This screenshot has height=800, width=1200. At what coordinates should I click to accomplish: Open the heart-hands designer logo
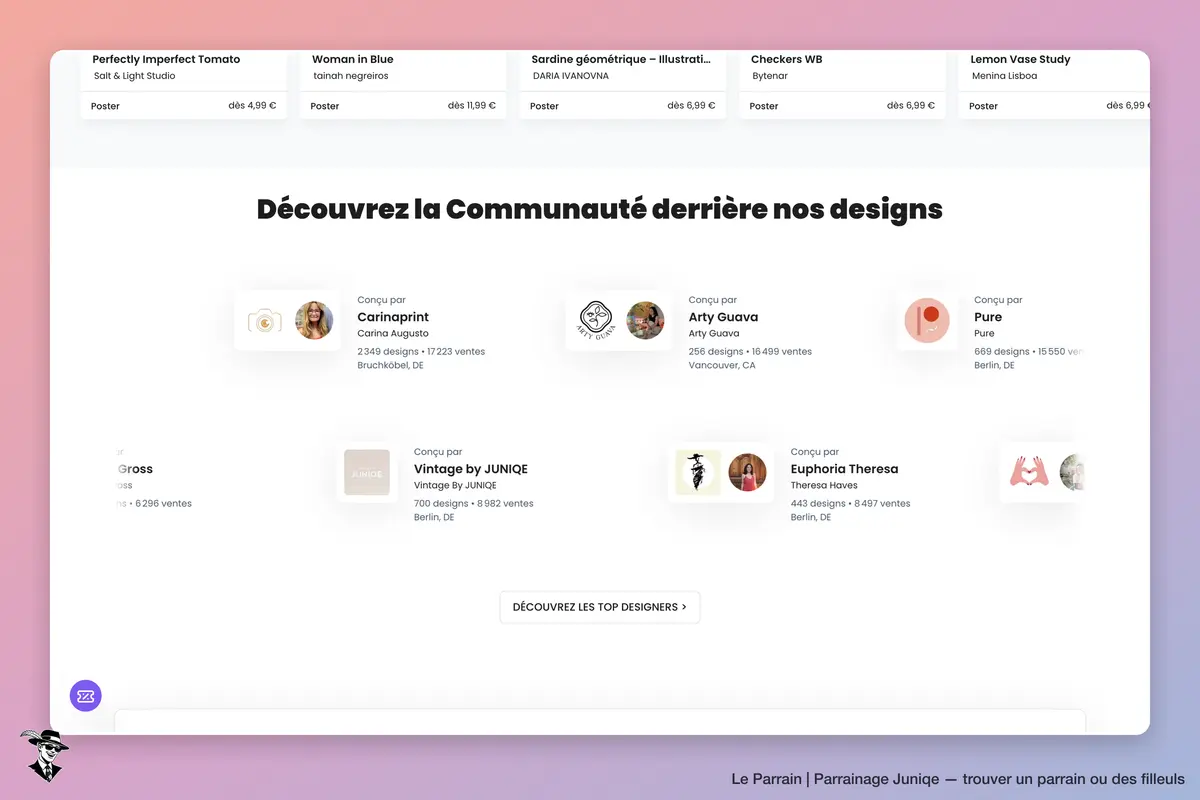tap(1029, 472)
